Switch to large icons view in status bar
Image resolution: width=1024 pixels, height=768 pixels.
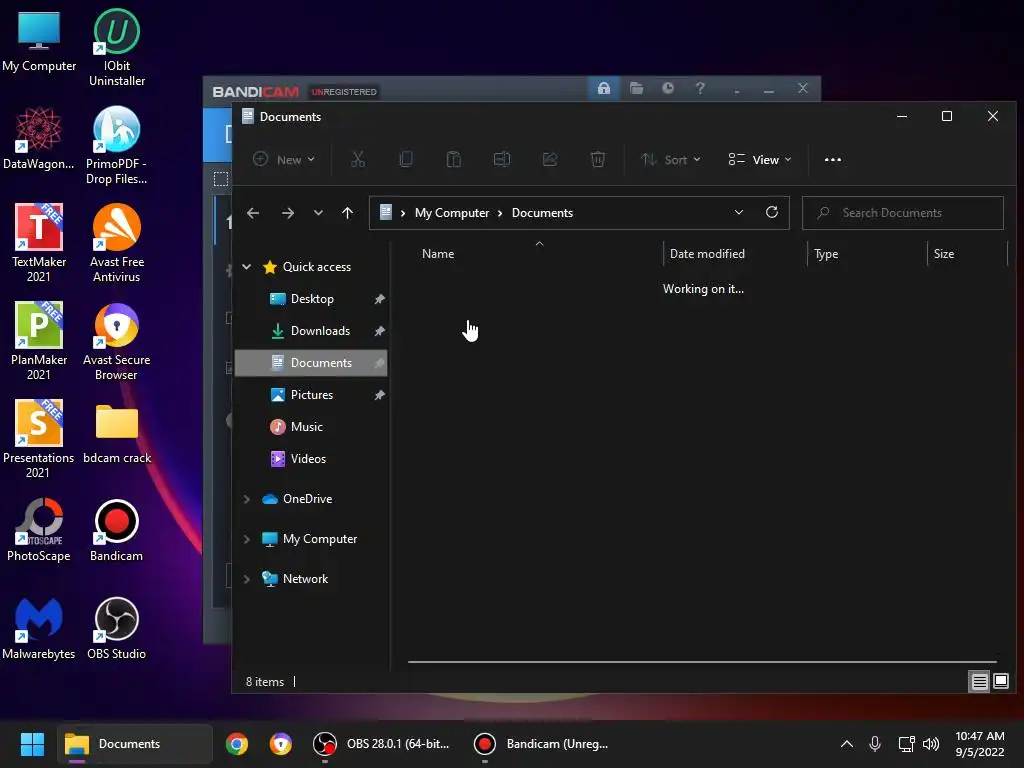tap(1000, 682)
